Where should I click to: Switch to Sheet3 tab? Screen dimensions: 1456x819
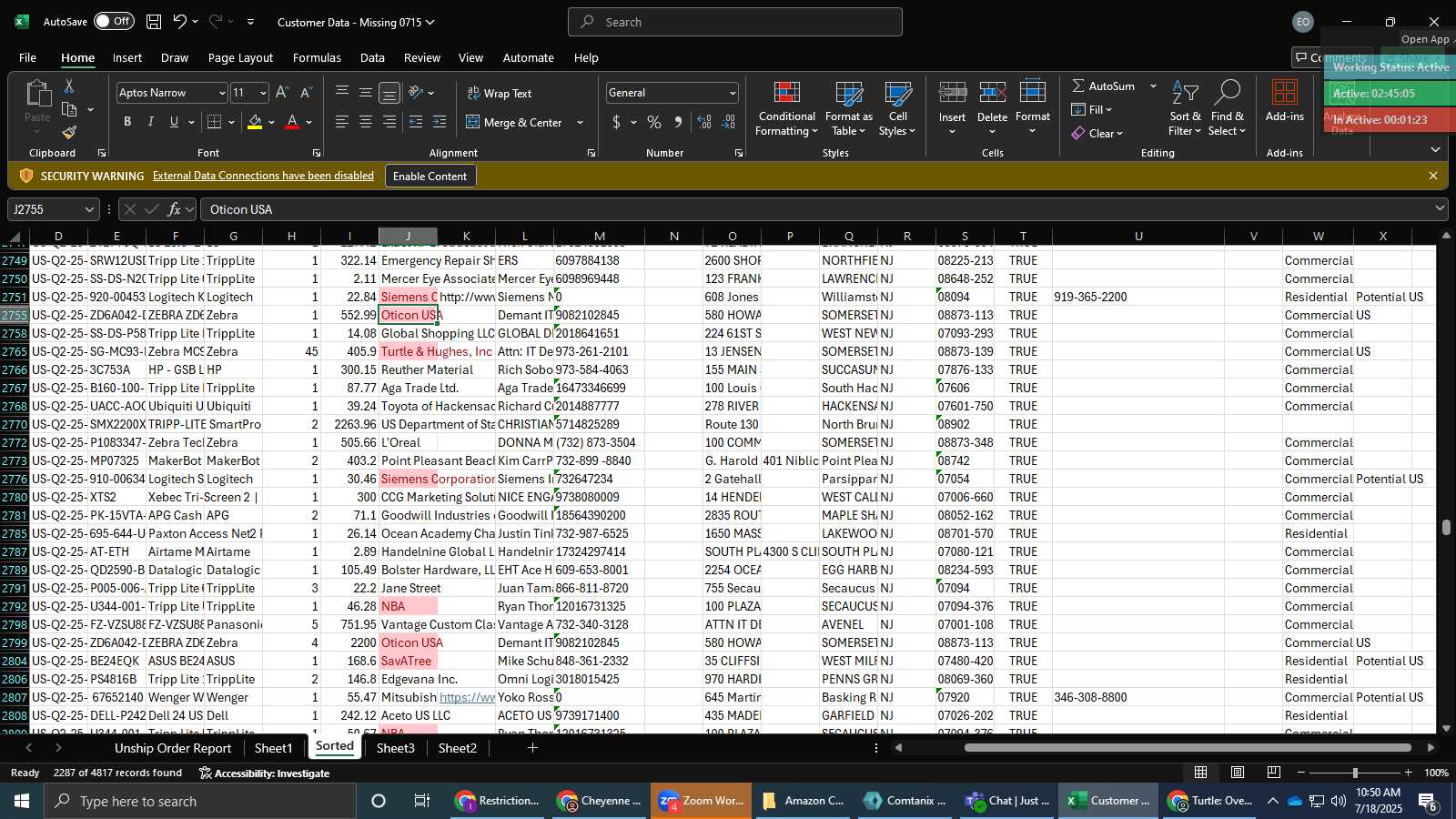point(396,748)
